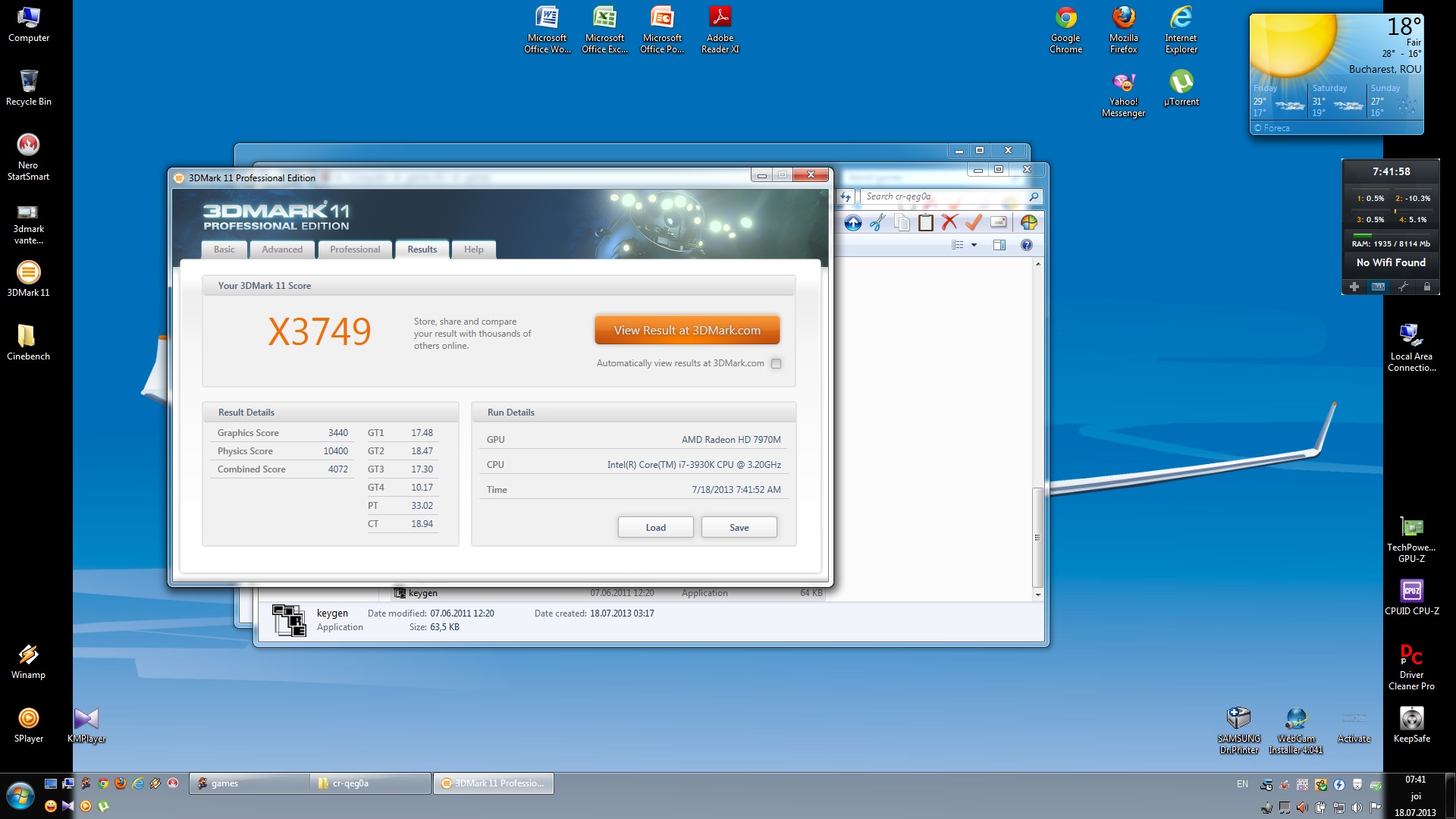
Task: Enable automatically view results at 3DMark.com
Action: (x=776, y=364)
